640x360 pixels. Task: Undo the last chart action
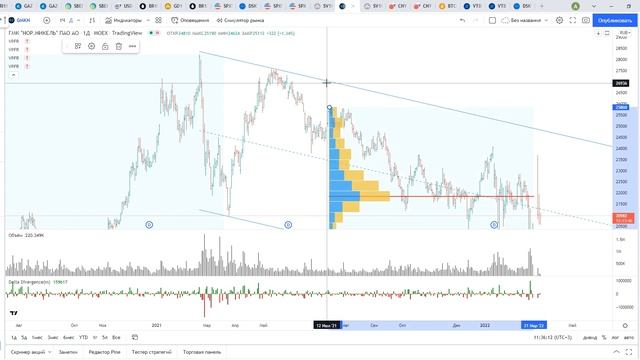tap(462, 20)
